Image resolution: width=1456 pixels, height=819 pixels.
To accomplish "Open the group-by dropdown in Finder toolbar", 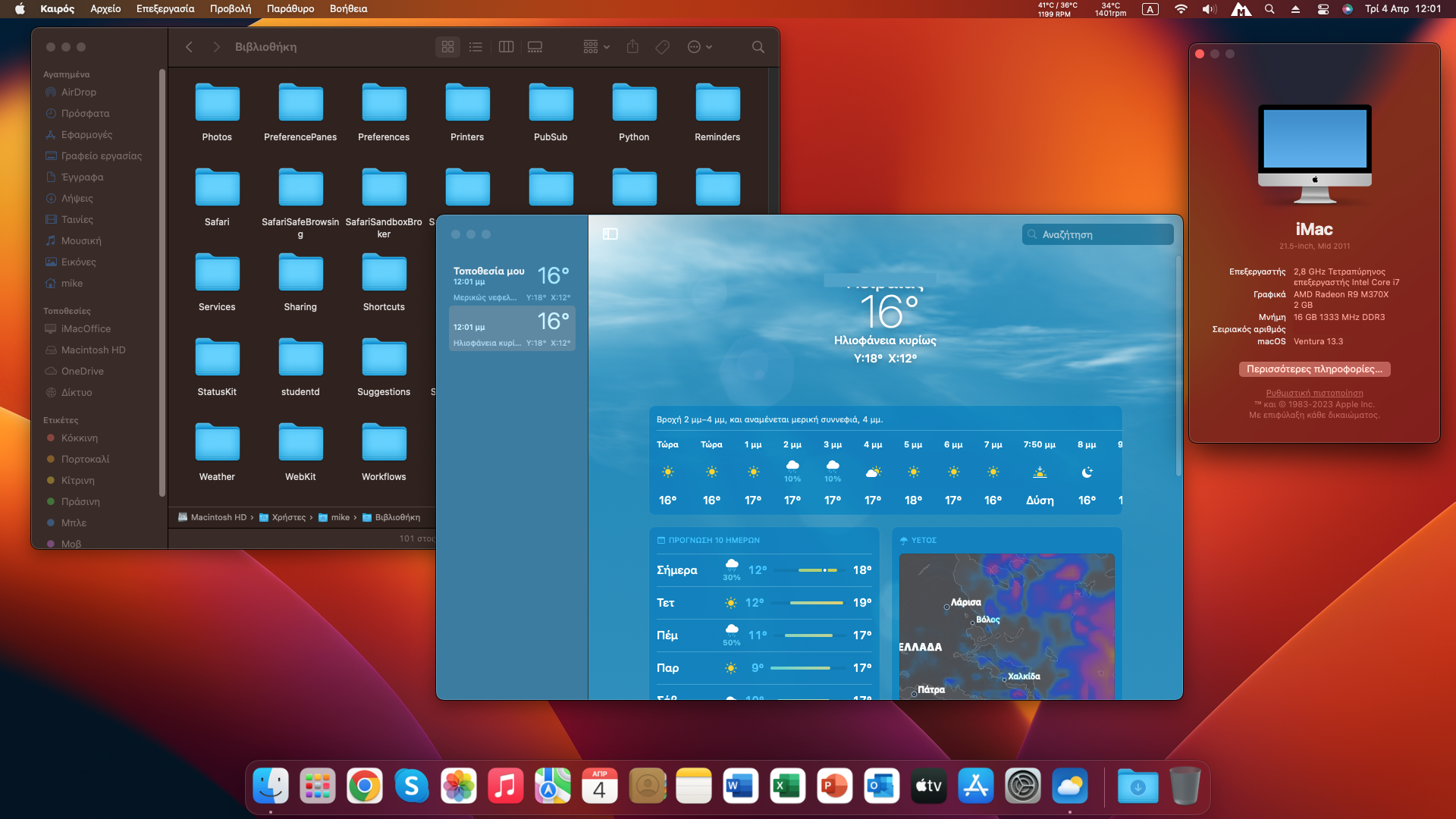I will (596, 47).
